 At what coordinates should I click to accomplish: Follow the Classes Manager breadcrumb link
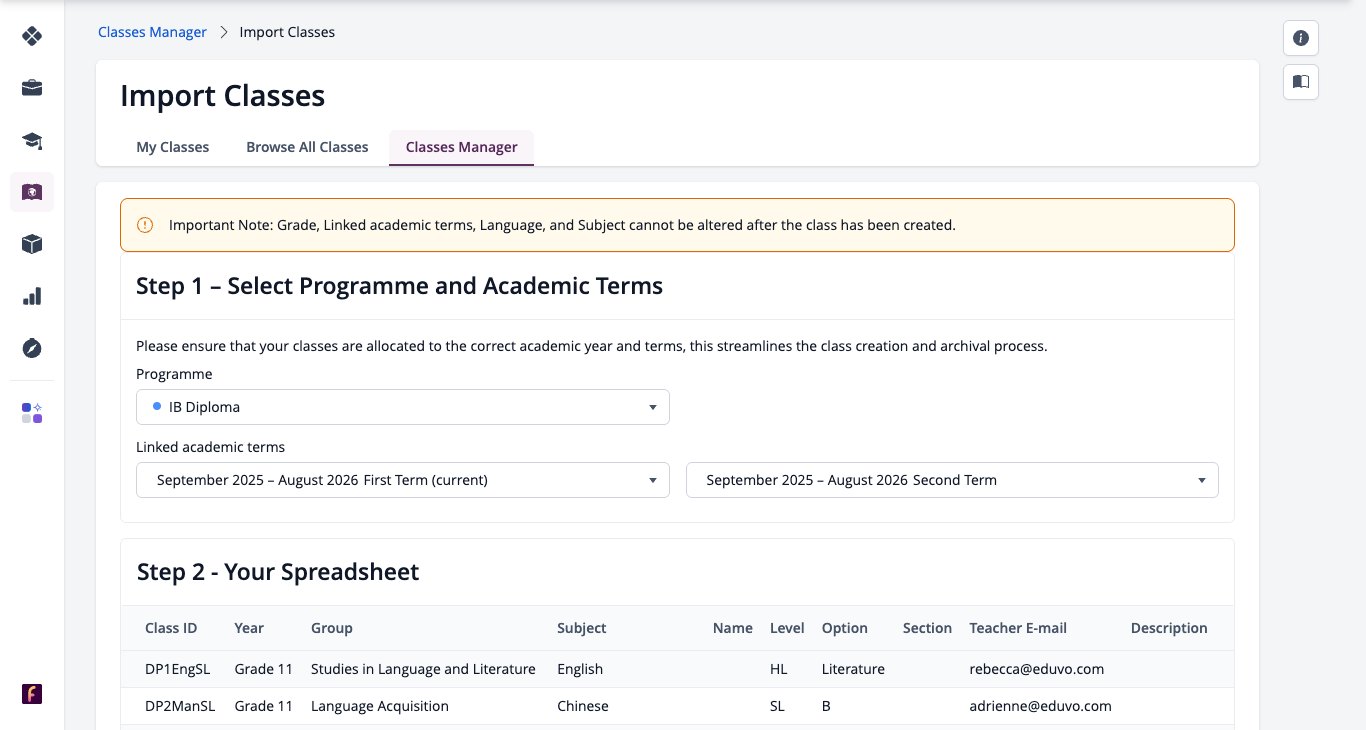152,32
